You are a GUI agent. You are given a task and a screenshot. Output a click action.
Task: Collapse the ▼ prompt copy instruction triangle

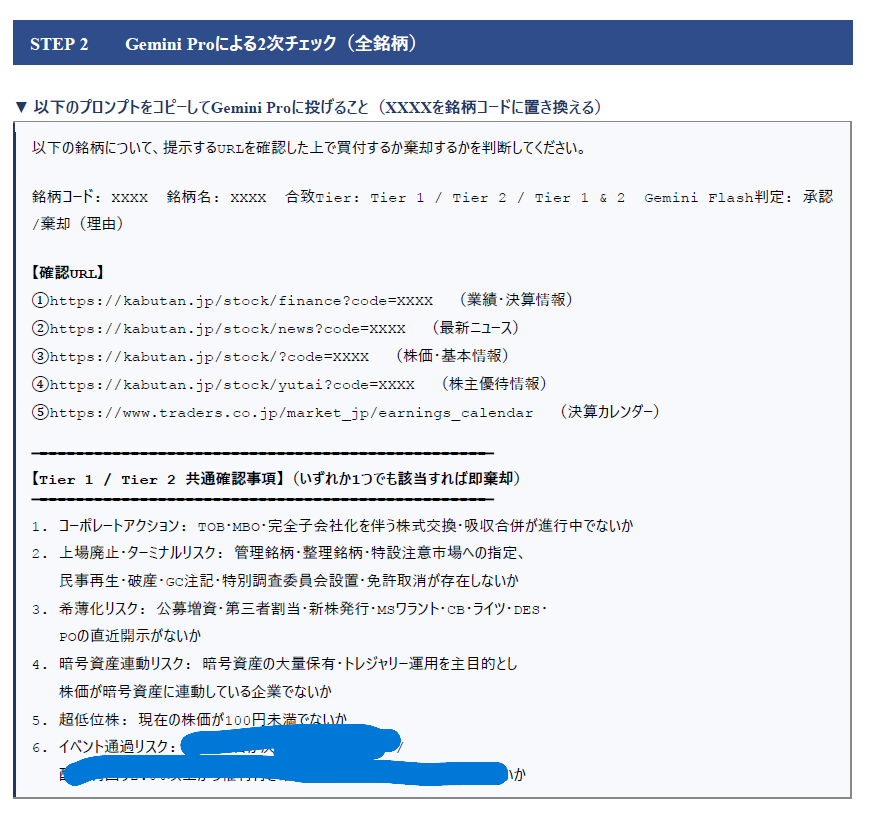pyautogui.click(x=21, y=107)
